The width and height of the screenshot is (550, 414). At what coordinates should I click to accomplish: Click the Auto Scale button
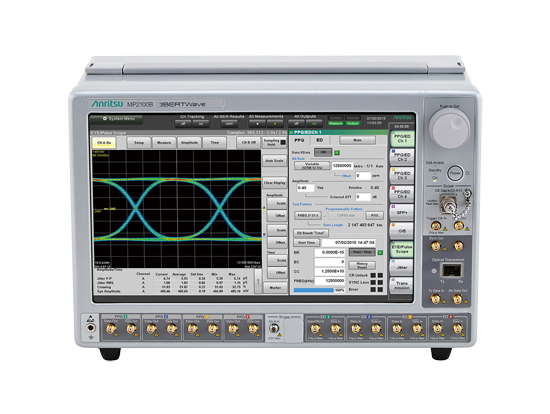pos(275,161)
